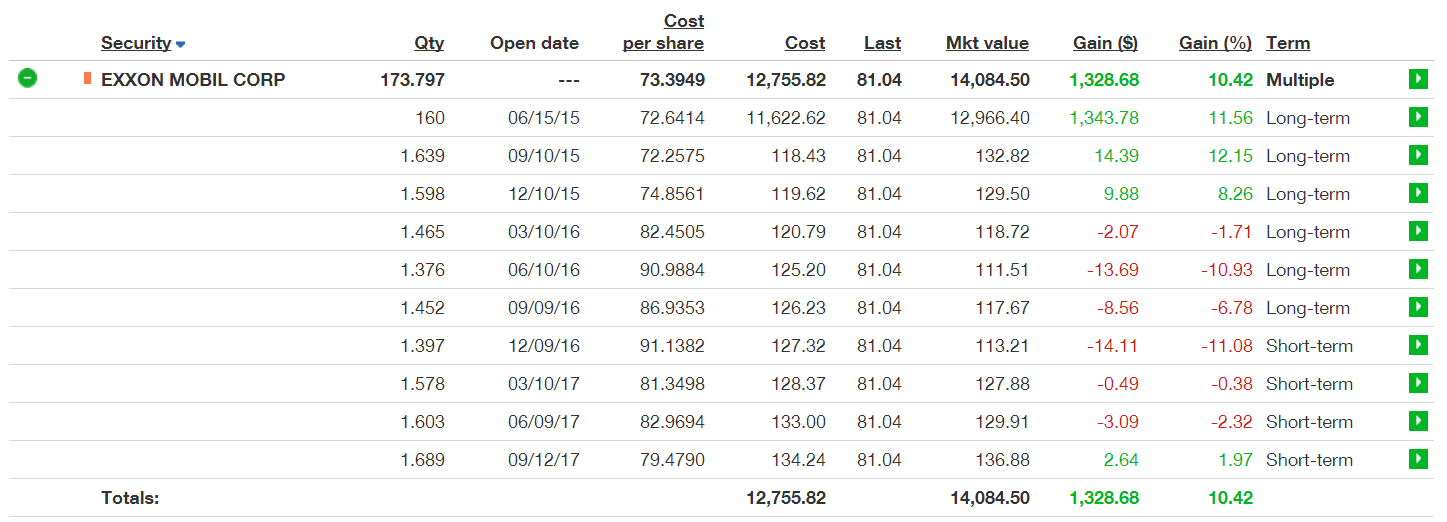The image size is (1447, 522).
Task: Click the loss value -2.07
Action: coord(1117,231)
